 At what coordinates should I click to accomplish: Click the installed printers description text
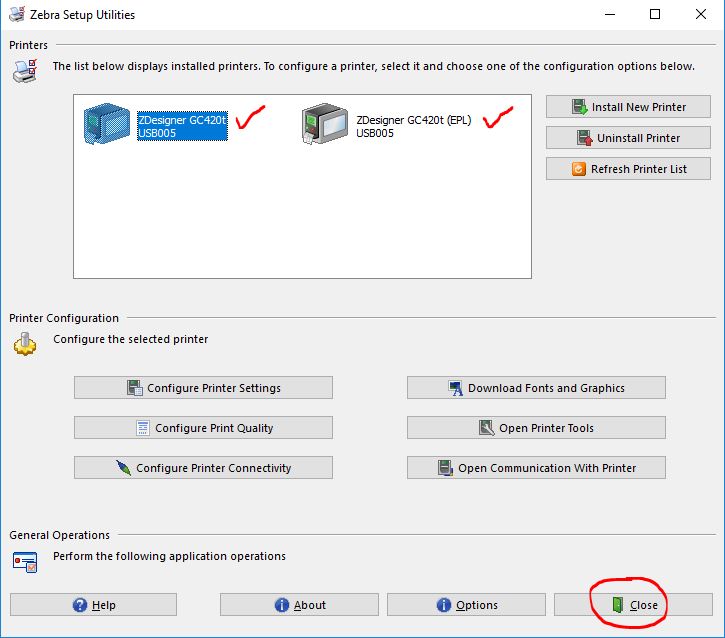(374, 67)
